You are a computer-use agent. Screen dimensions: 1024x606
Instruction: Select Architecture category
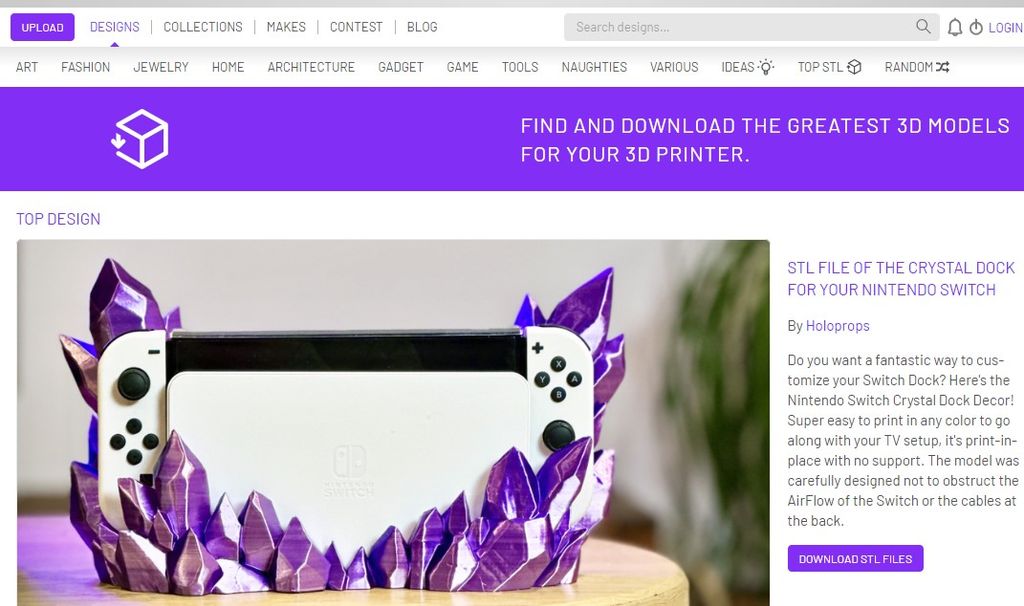pyautogui.click(x=311, y=67)
